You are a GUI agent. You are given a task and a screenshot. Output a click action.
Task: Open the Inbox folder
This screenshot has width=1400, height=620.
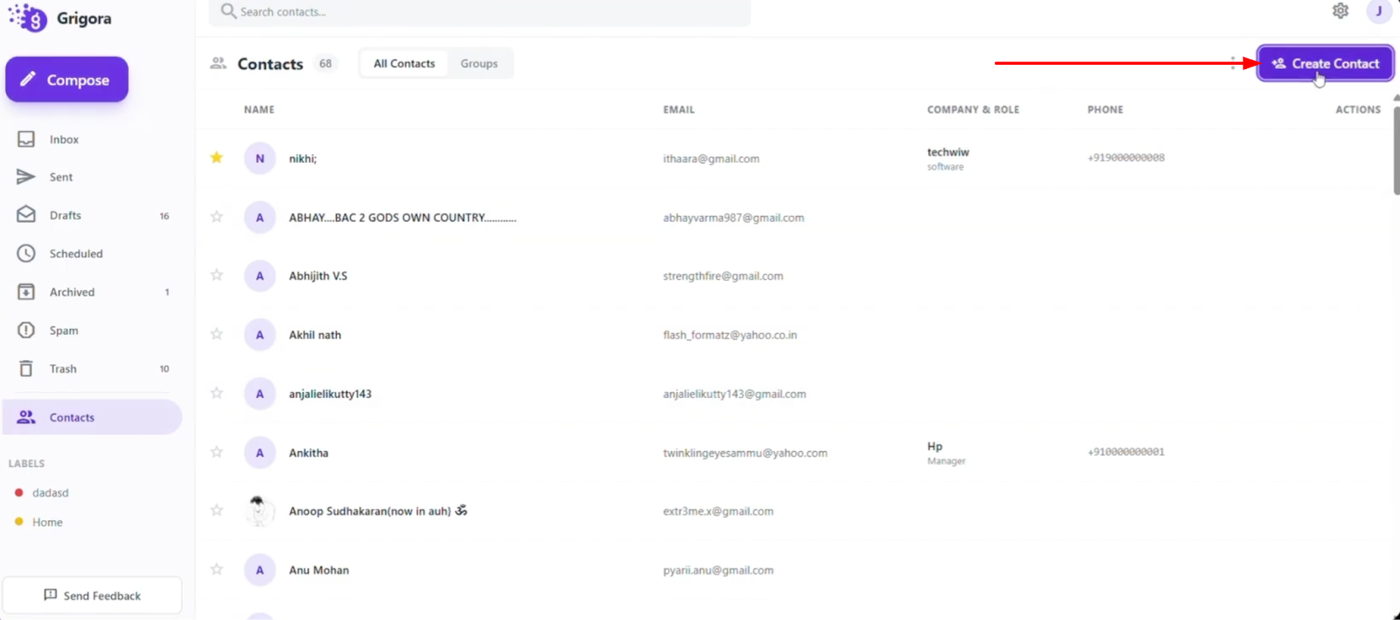point(92,139)
